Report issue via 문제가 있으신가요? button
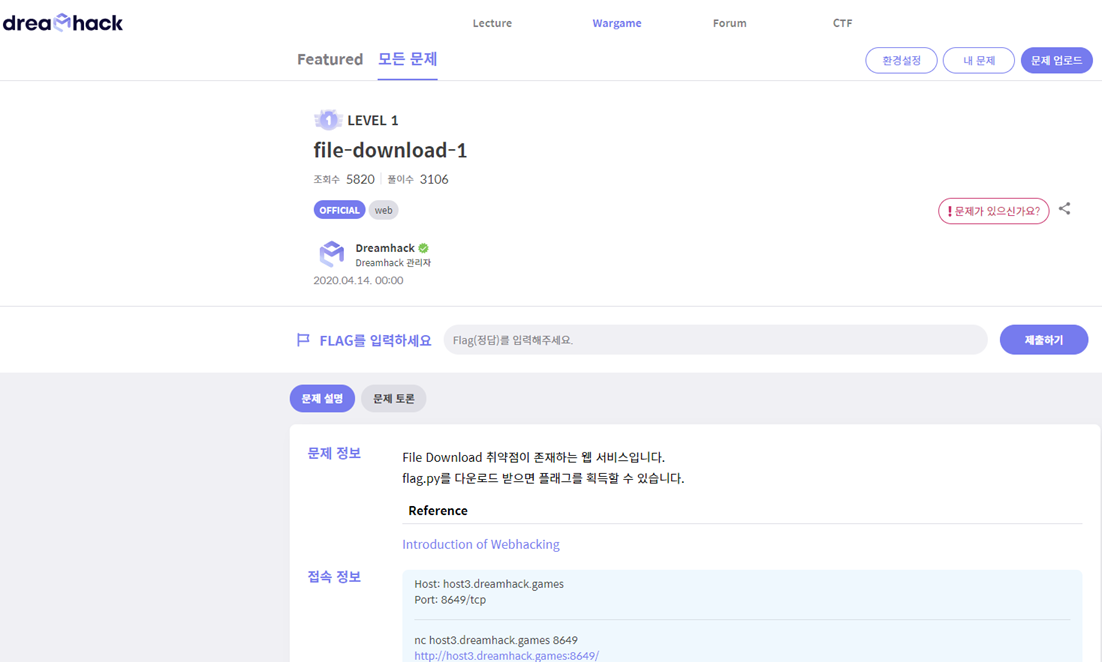1102x662 pixels. click(993, 211)
